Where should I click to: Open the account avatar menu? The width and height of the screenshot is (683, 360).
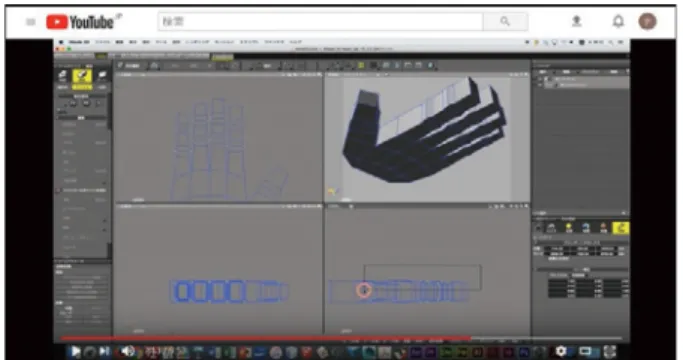click(647, 21)
